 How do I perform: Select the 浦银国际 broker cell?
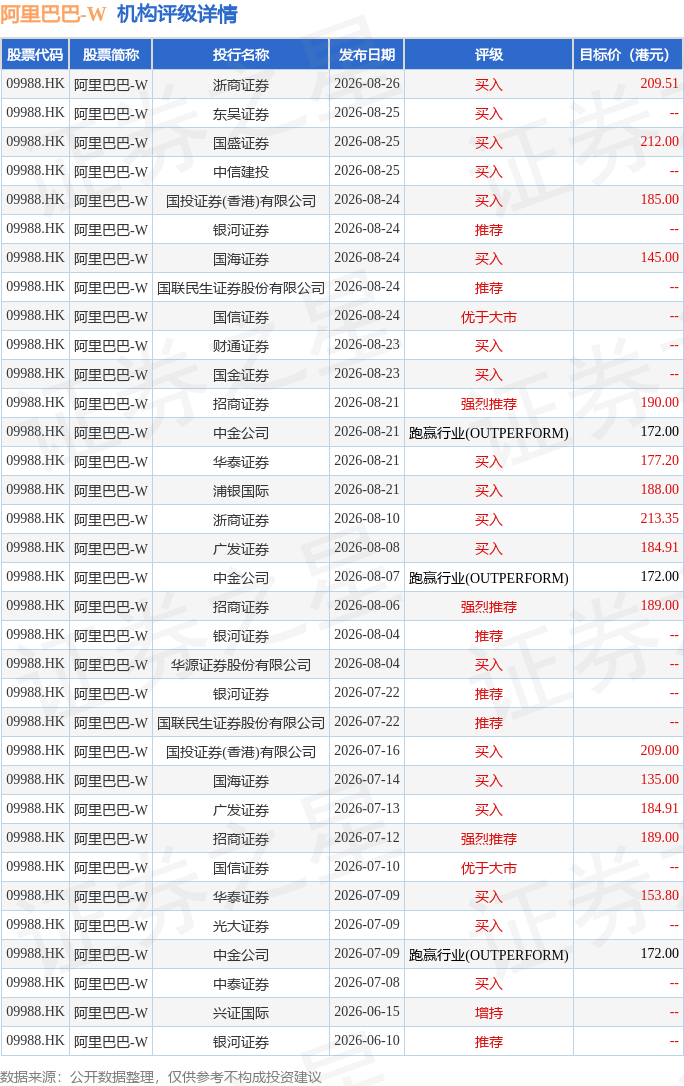point(241,491)
